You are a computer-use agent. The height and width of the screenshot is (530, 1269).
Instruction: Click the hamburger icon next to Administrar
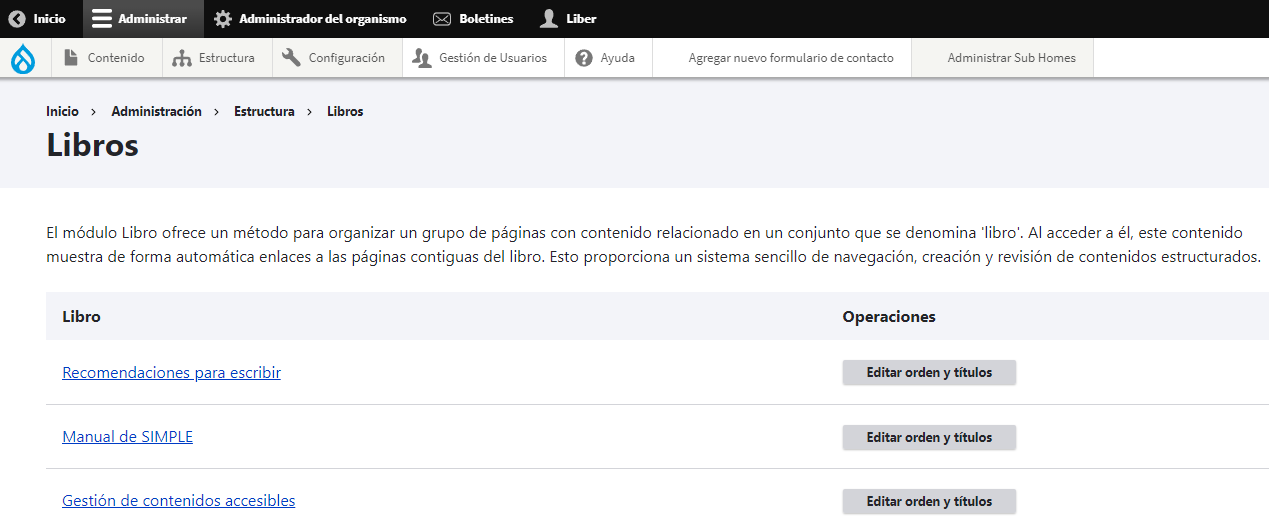tap(101, 19)
